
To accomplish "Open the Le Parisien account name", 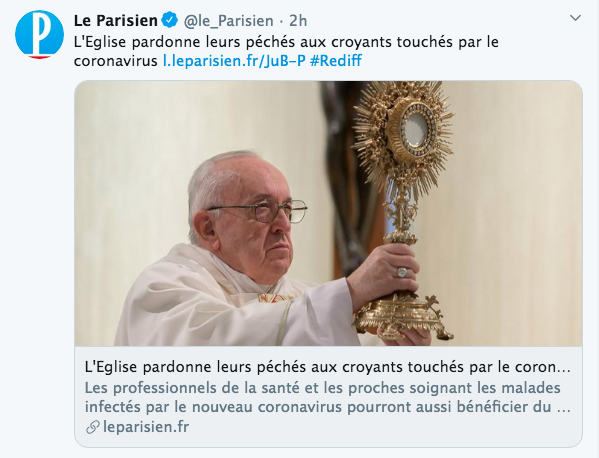I will coord(115,21).
